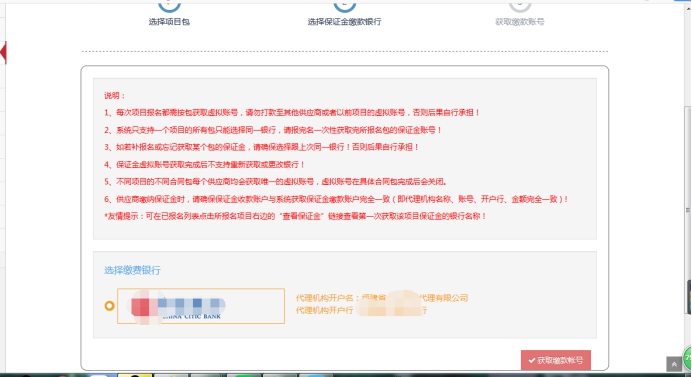The image size is (692, 377).
Task: Click the step one circle above 选择项目包
Action: point(169,5)
